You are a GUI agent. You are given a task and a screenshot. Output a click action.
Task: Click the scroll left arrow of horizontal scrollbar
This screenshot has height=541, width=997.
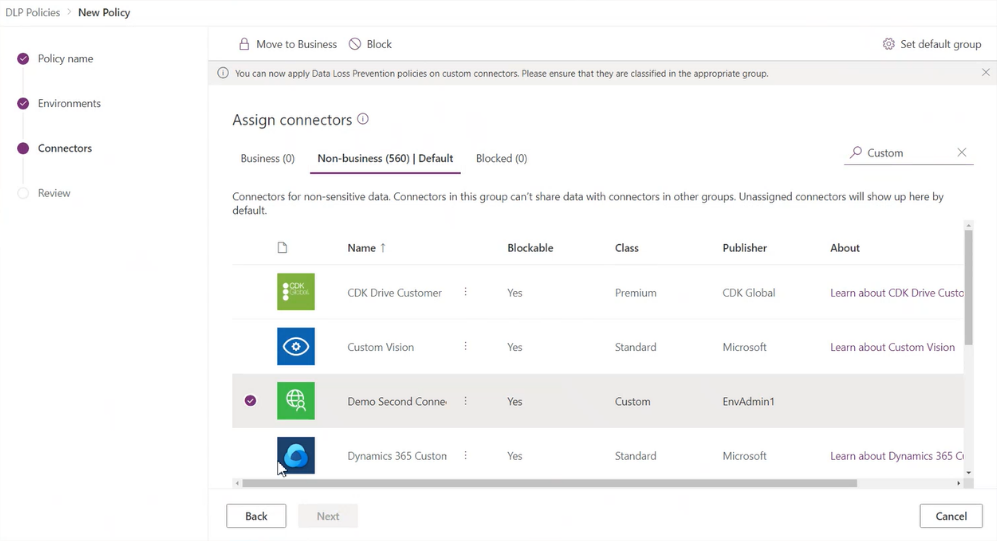pos(237,483)
